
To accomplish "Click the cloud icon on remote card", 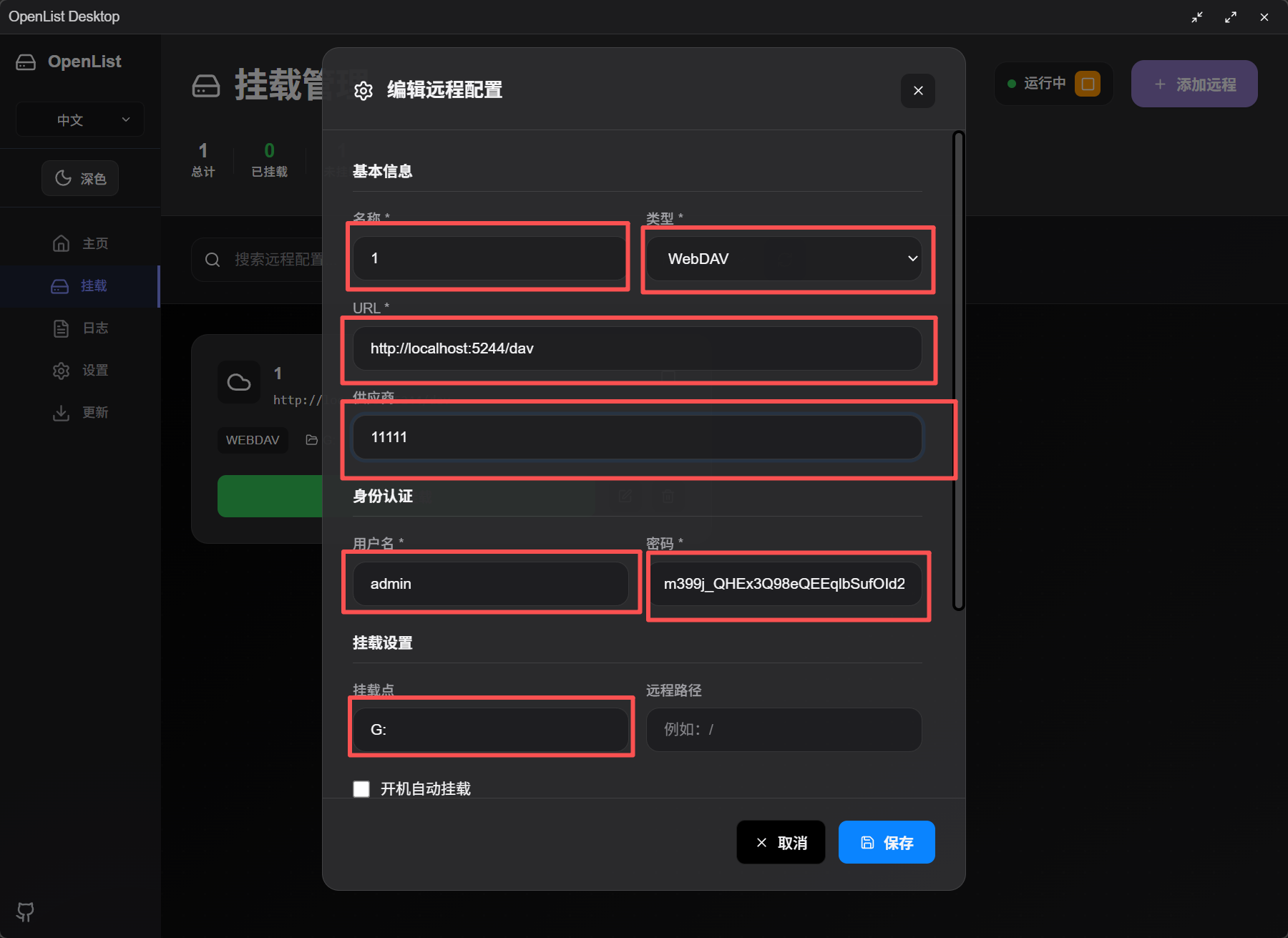I will [x=239, y=383].
